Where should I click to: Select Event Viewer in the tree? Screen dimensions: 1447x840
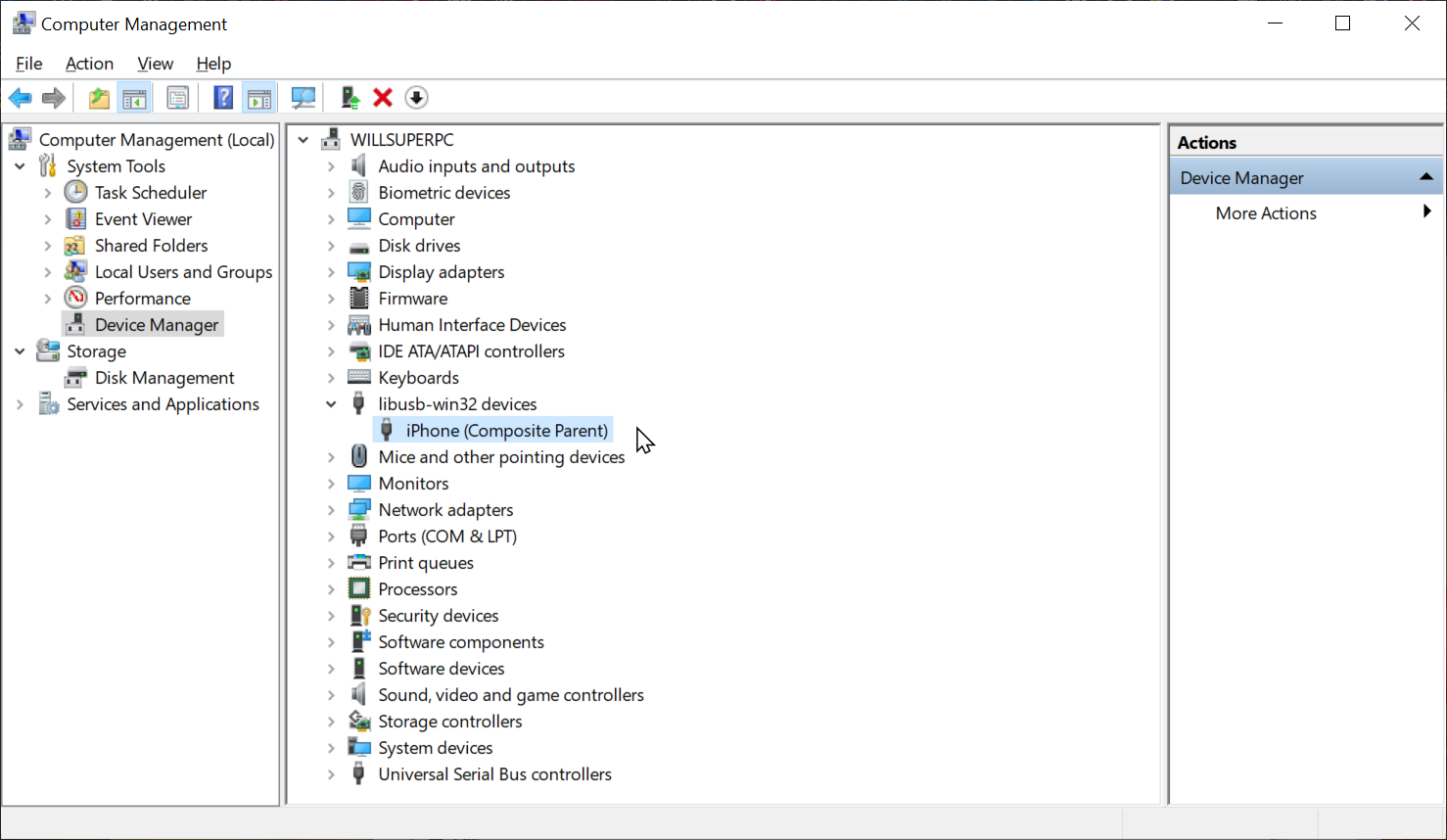(143, 219)
